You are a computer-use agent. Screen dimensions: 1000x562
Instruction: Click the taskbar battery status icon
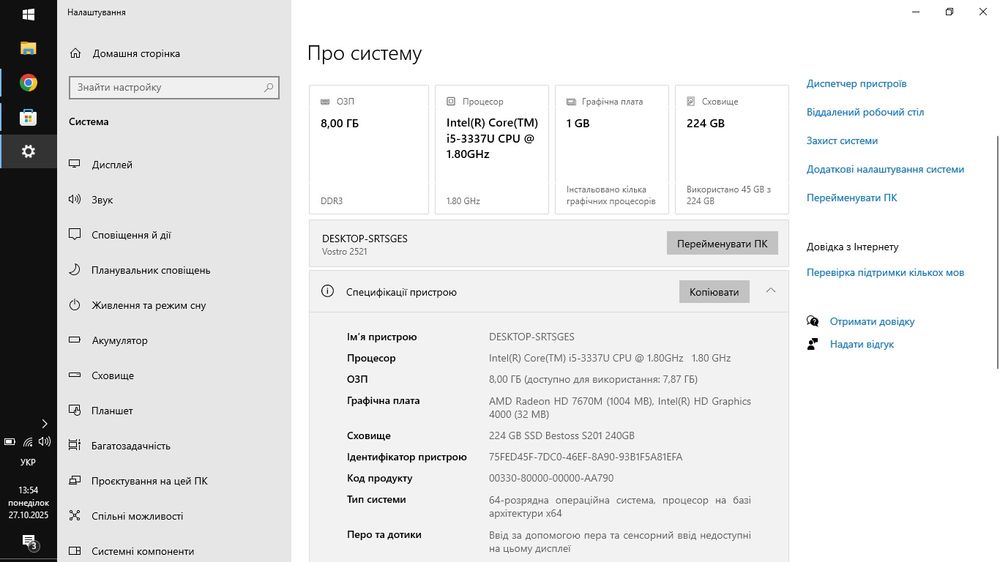(10, 441)
